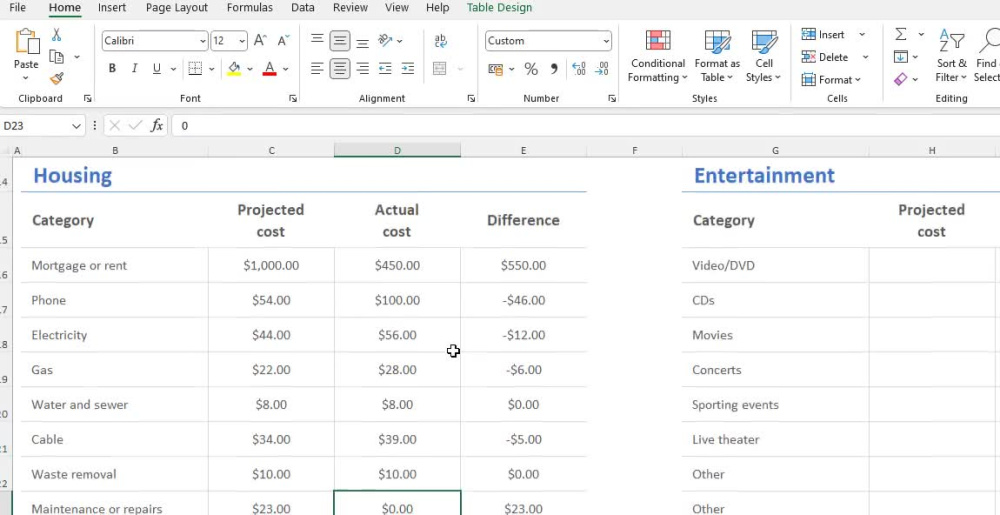This screenshot has height=515, width=1000.
Task: Toggle Bold formatting
Action: pos(112,68)
